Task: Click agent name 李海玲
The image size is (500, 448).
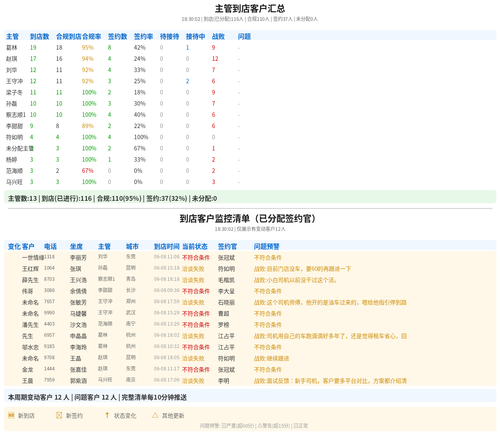Action: coord(78,347)
